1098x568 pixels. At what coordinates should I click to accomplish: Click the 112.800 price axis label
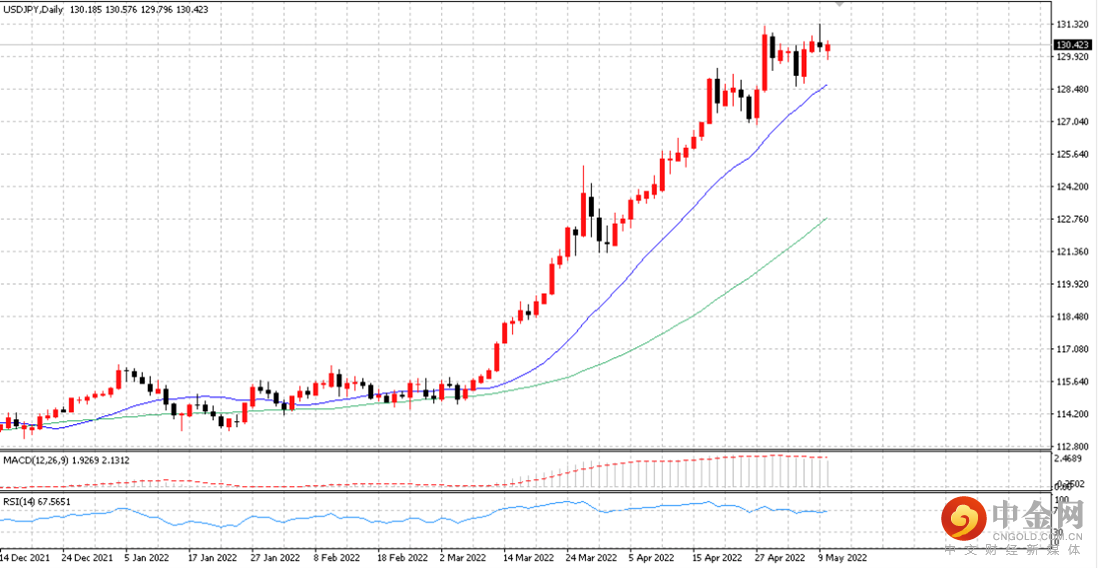click(1071, 446)
